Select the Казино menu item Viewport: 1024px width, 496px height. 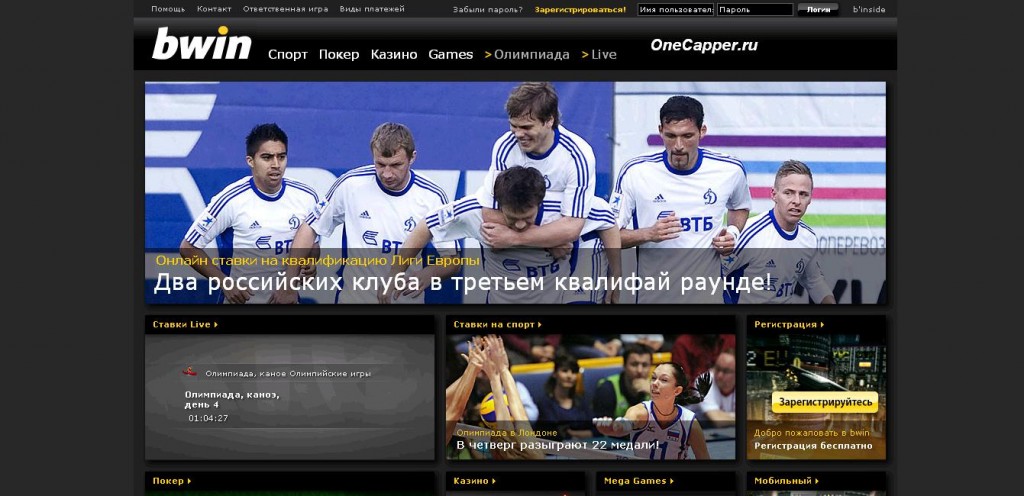394,55
